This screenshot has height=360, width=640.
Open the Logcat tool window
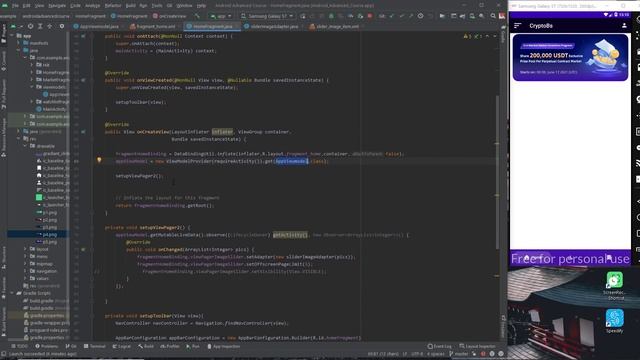coord(122,346)
